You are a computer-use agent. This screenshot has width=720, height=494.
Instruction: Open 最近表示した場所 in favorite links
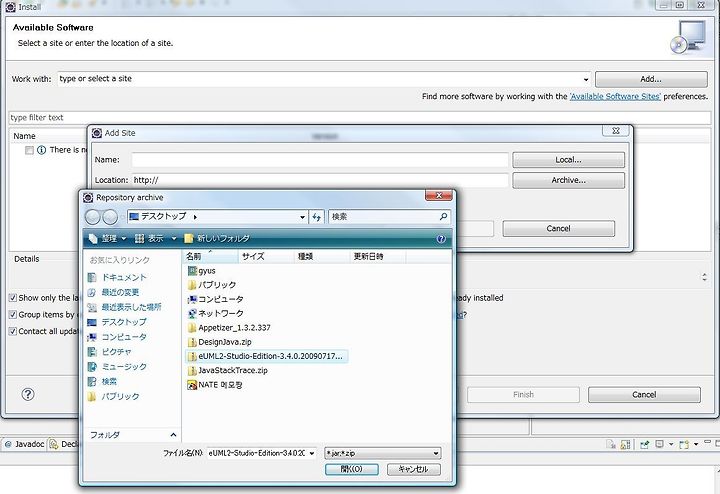click(x=124, y=307)
